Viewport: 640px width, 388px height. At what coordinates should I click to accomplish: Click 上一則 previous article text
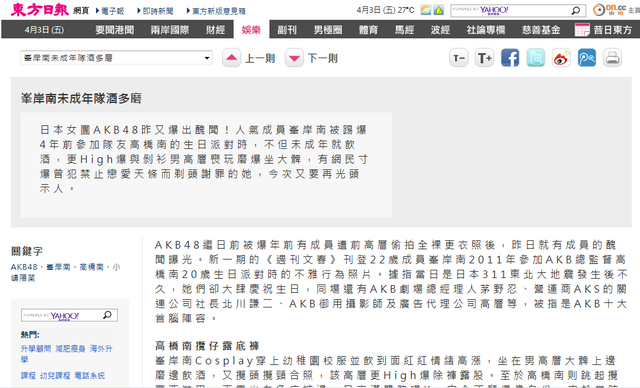pyautogui.click(x=260, y=58)
